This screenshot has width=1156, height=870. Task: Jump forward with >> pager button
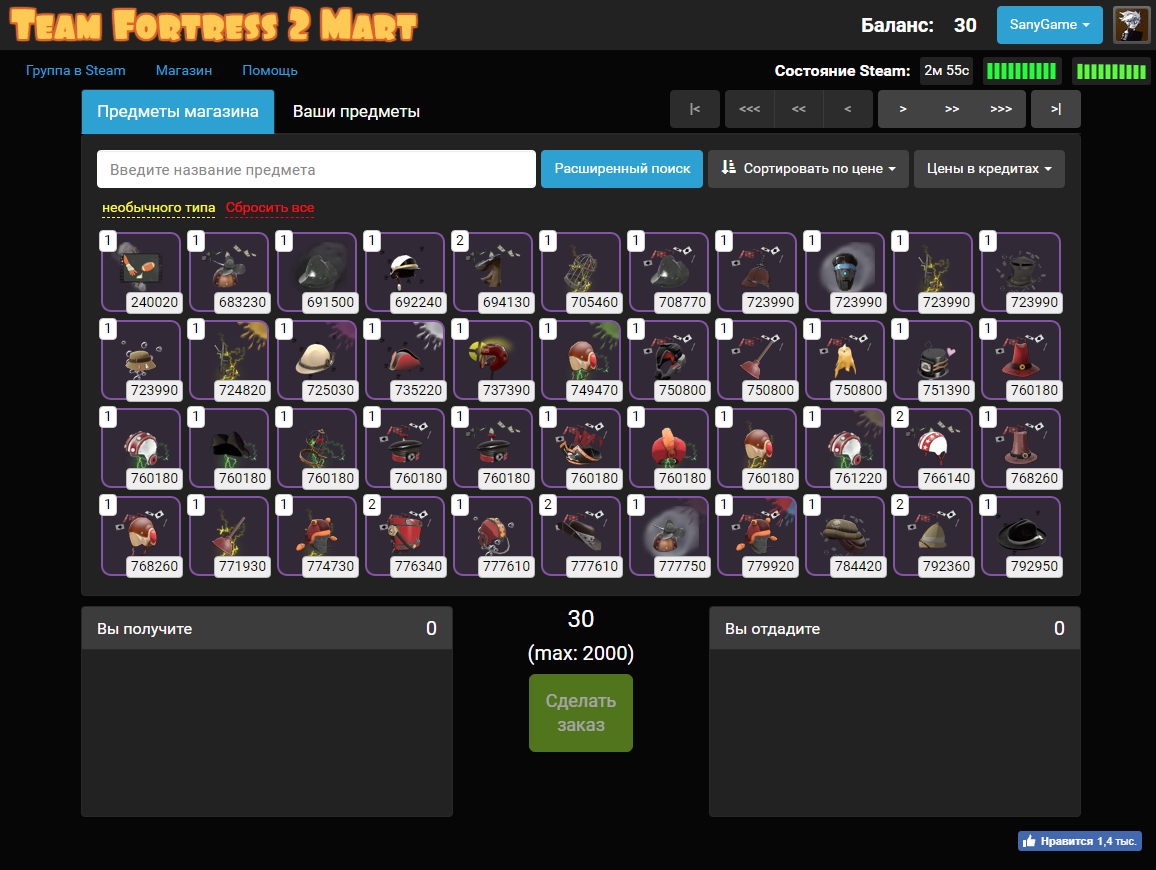pos(952,109)
